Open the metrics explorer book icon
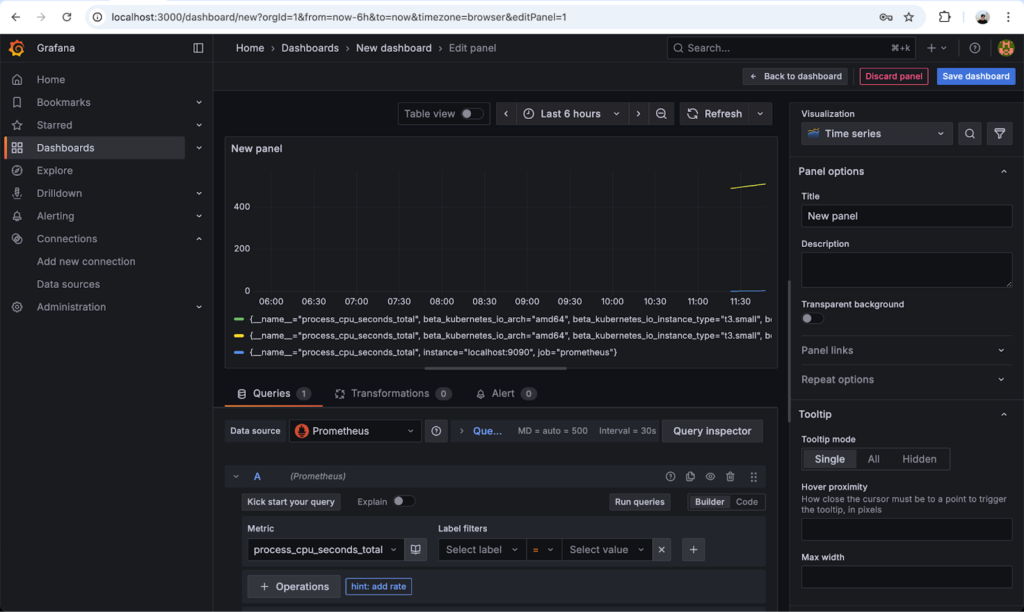The image size is (1024, 612). [x=417, y=549]
